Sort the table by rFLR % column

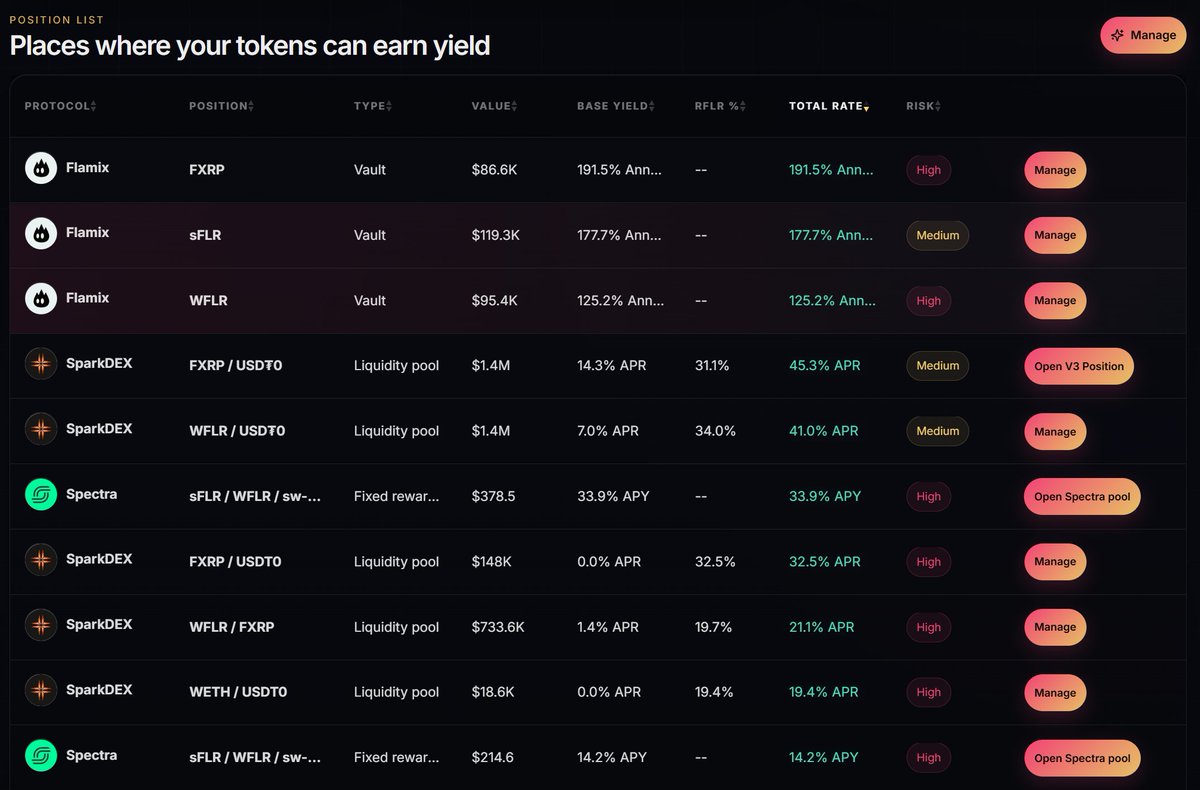click(720, 106)
